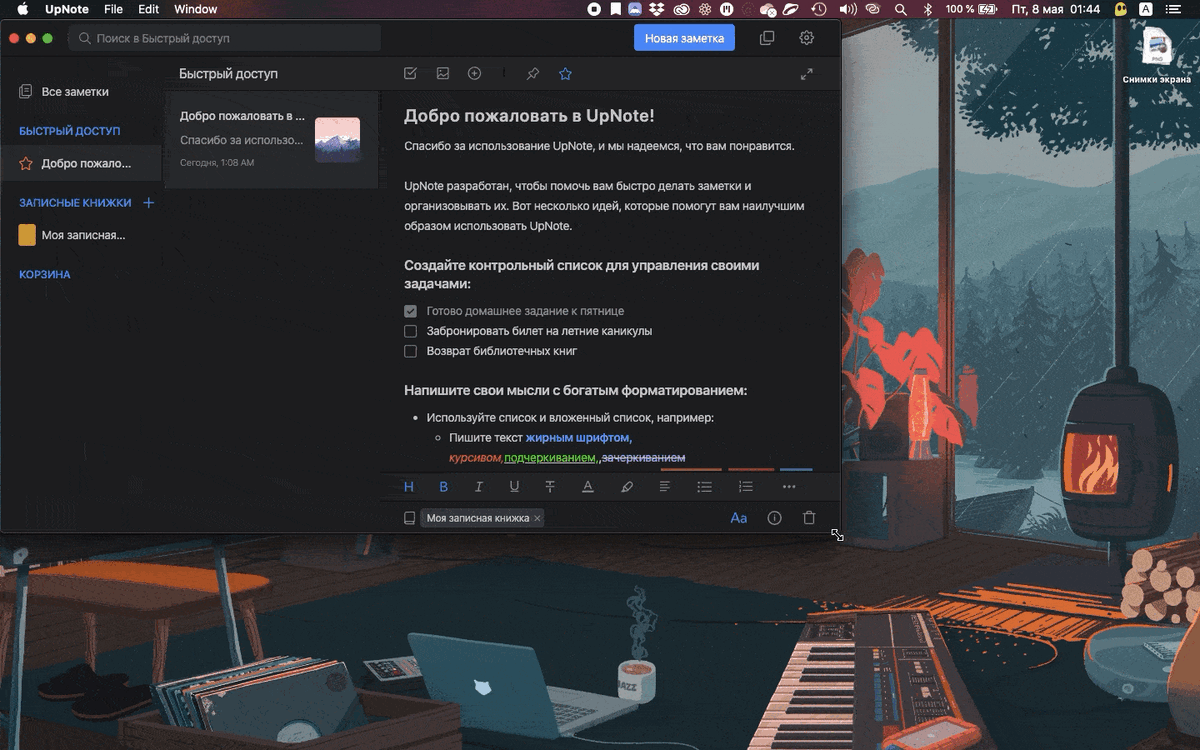Open volume control in menu bar
The image size is (1200, 750).
tap(848, 9)
